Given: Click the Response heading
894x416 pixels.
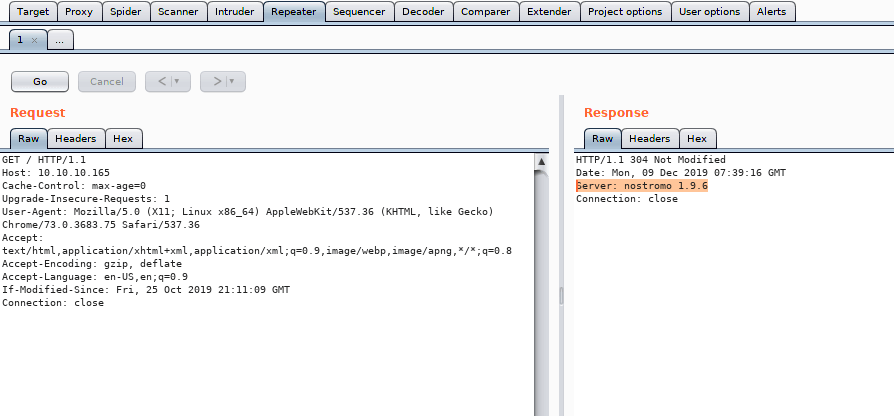Looking at the screenshot, I should point(616,113).
